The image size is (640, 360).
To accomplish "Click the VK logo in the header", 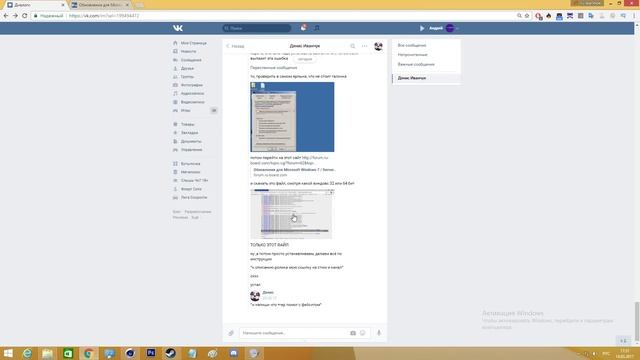I will 178,28.
